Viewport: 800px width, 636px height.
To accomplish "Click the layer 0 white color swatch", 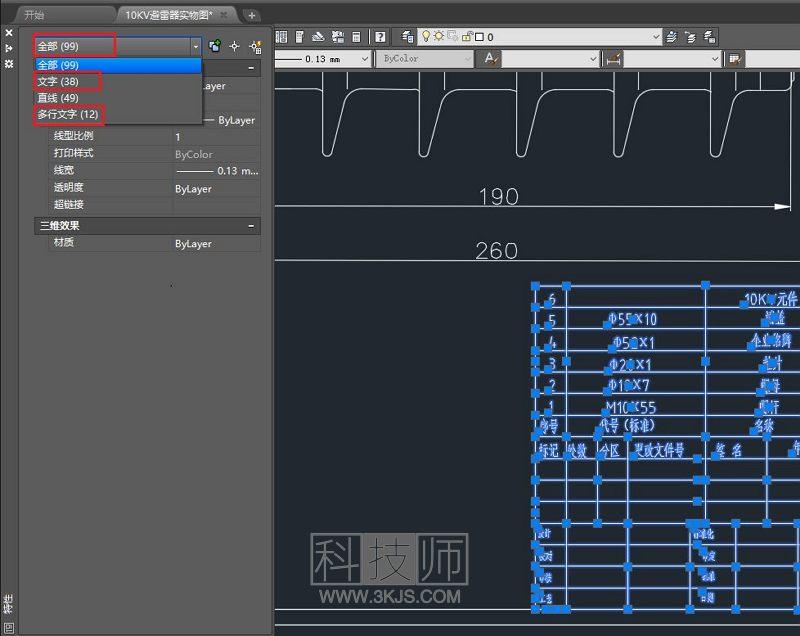I will 479,37.
